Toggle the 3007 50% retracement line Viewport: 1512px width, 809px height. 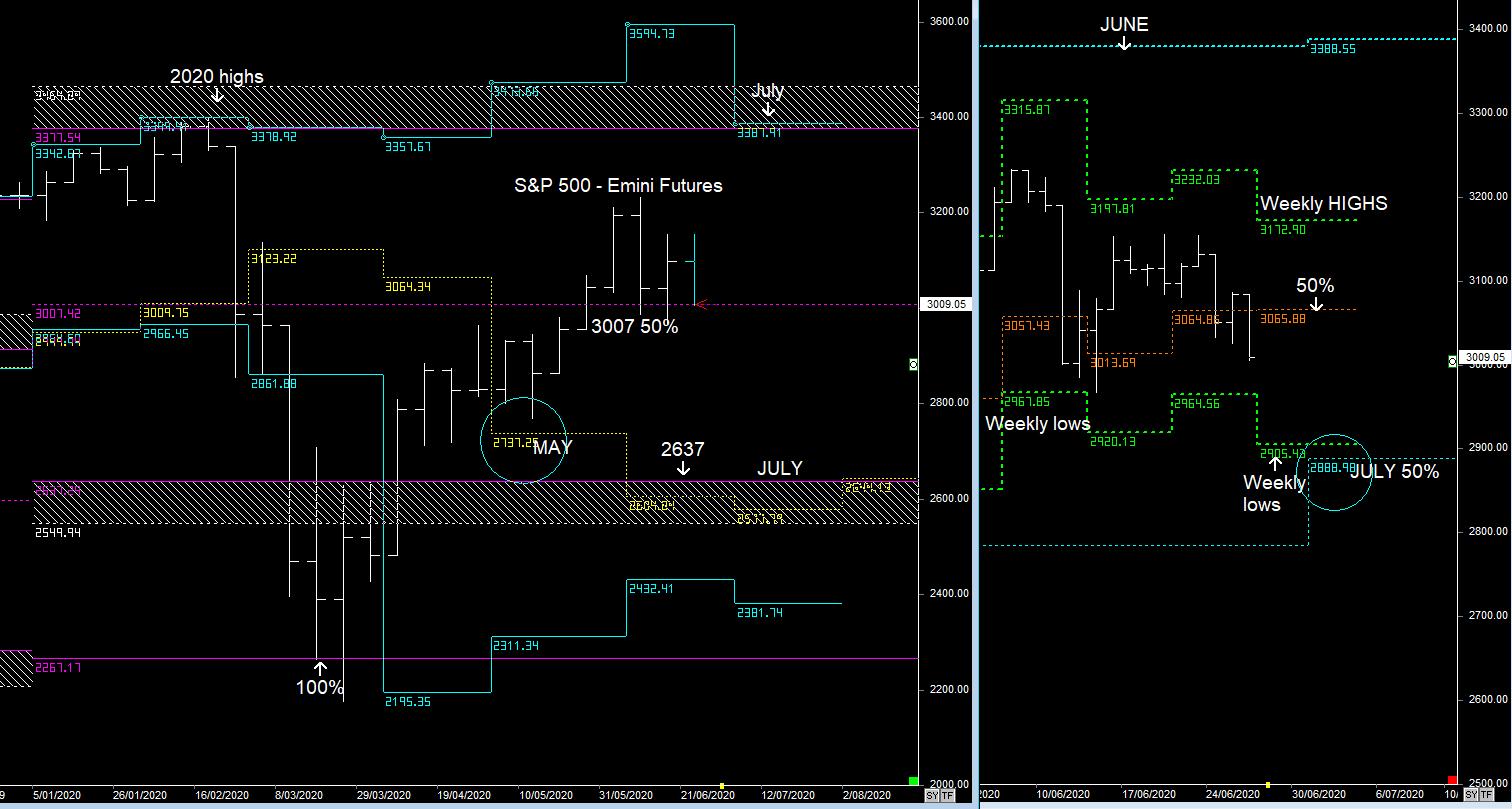(x=635, y=327)
